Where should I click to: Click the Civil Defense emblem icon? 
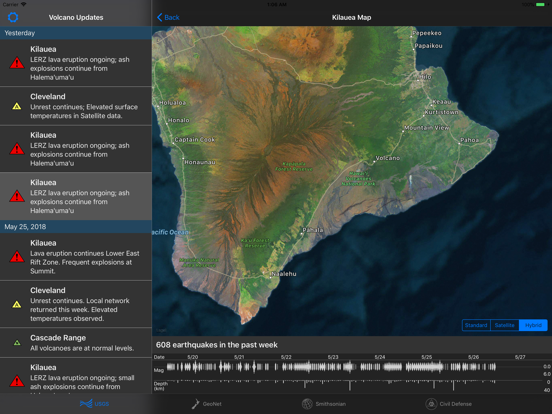coord(431,404)
